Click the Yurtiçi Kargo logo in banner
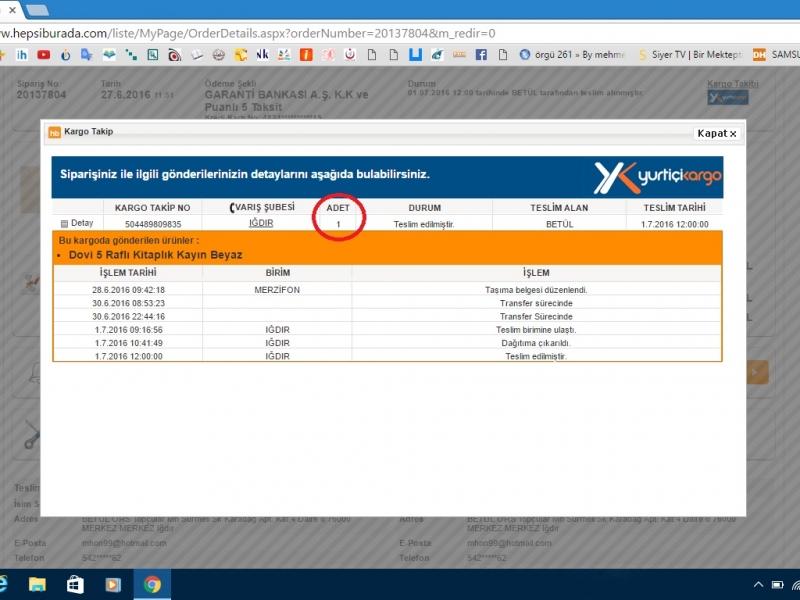This screenshot has height=600, width=800. [x=658, y=178]
